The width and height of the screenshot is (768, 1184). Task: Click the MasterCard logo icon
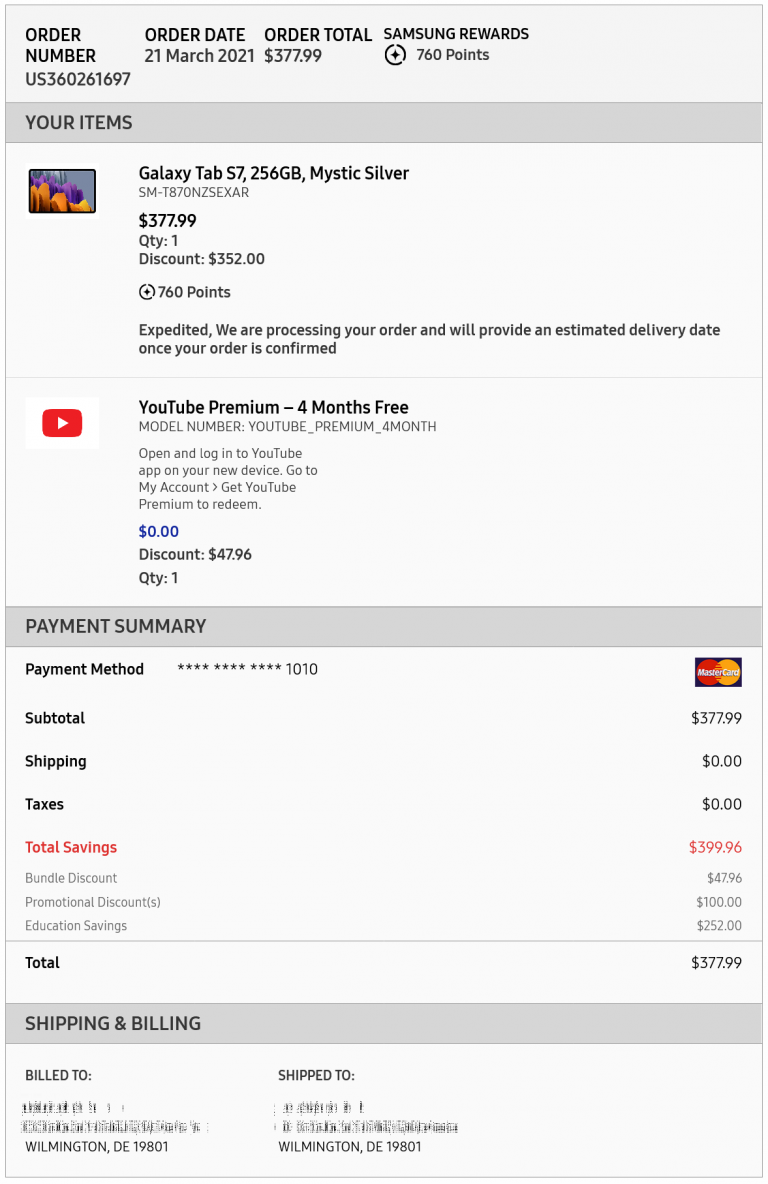(x=718, y=672)
